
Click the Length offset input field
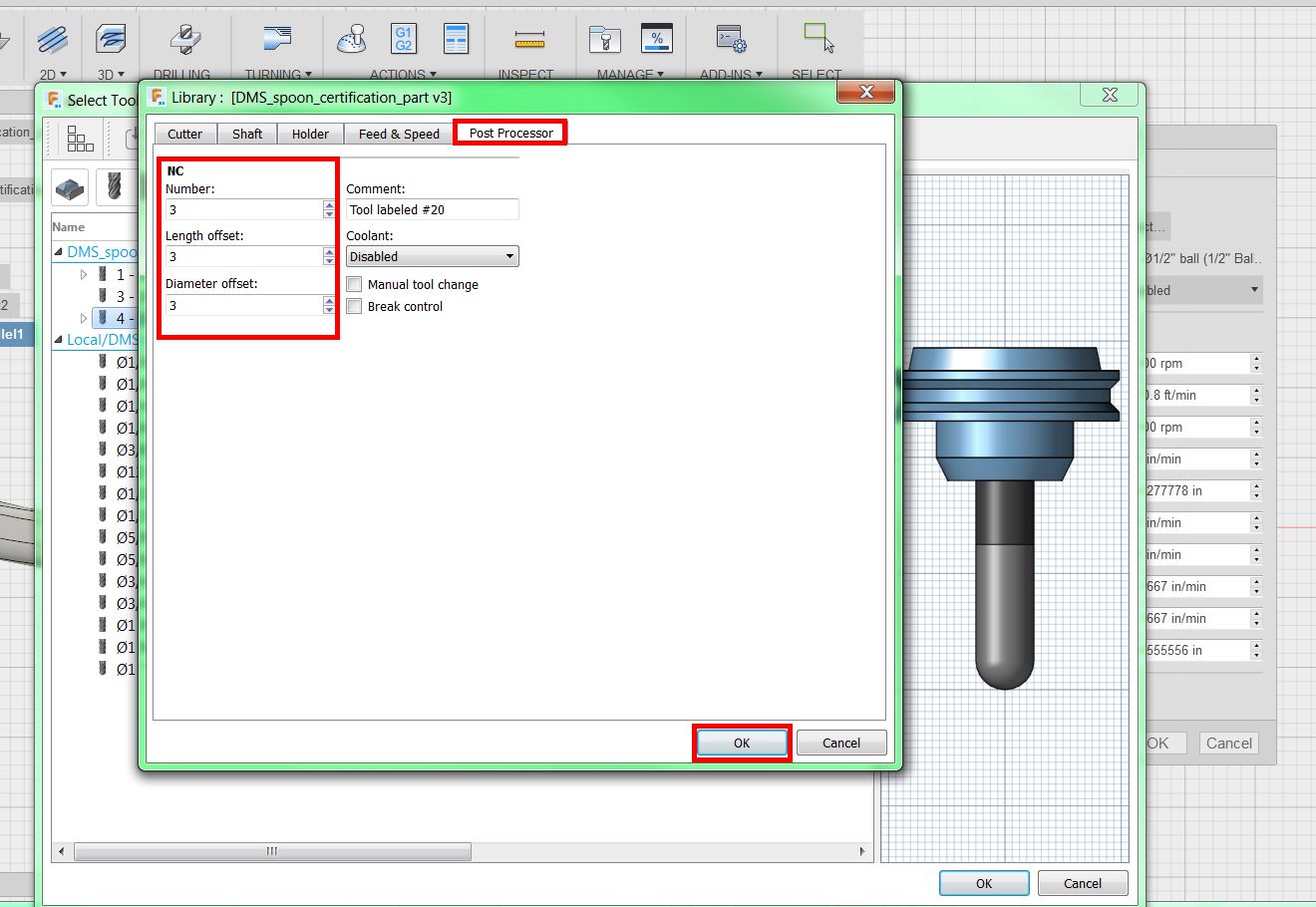click(244, 256)
